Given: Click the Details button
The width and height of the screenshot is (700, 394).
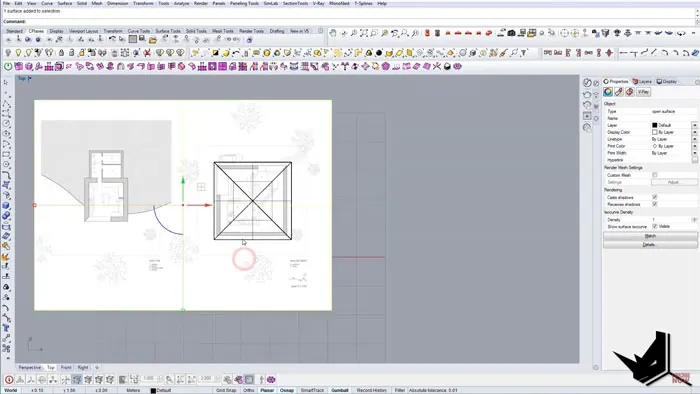Looking at the screenshot, I should [650, 245].
